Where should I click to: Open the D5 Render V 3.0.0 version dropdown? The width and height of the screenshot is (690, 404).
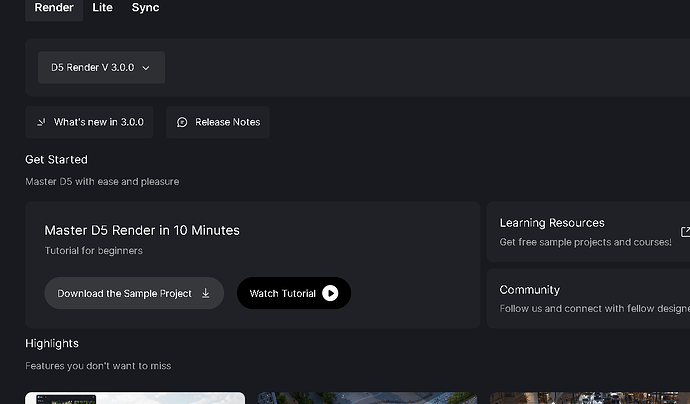[x=101, y=68]
